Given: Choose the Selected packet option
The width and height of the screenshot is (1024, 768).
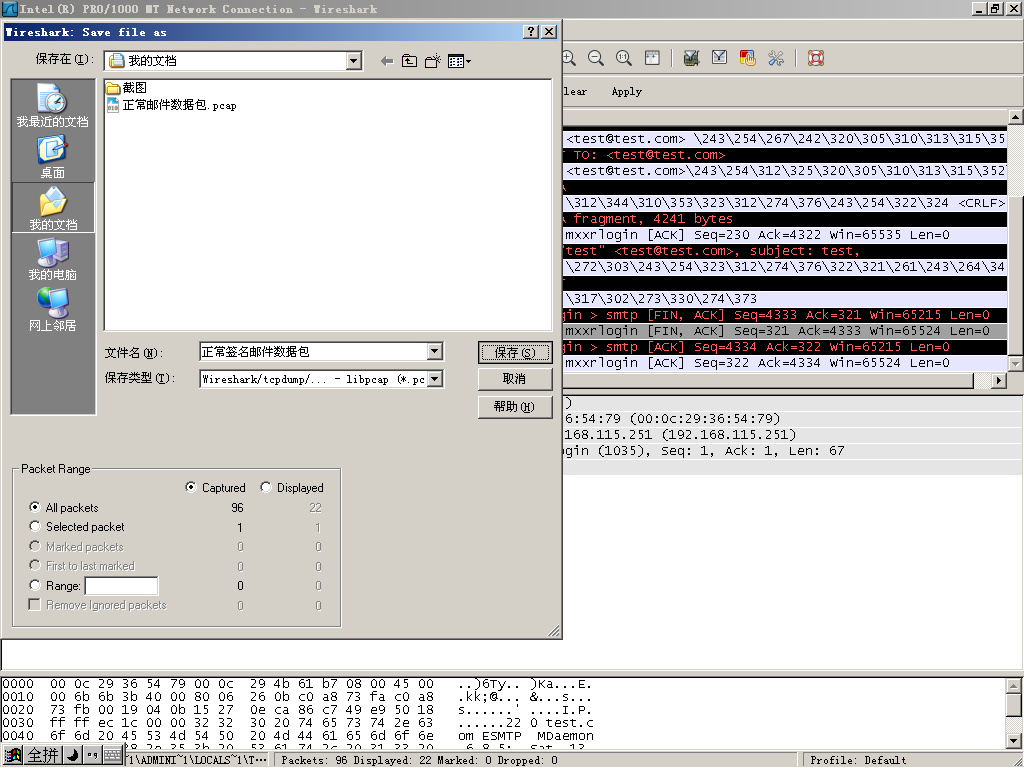Looking at the screenshot, I should point(35,526).
